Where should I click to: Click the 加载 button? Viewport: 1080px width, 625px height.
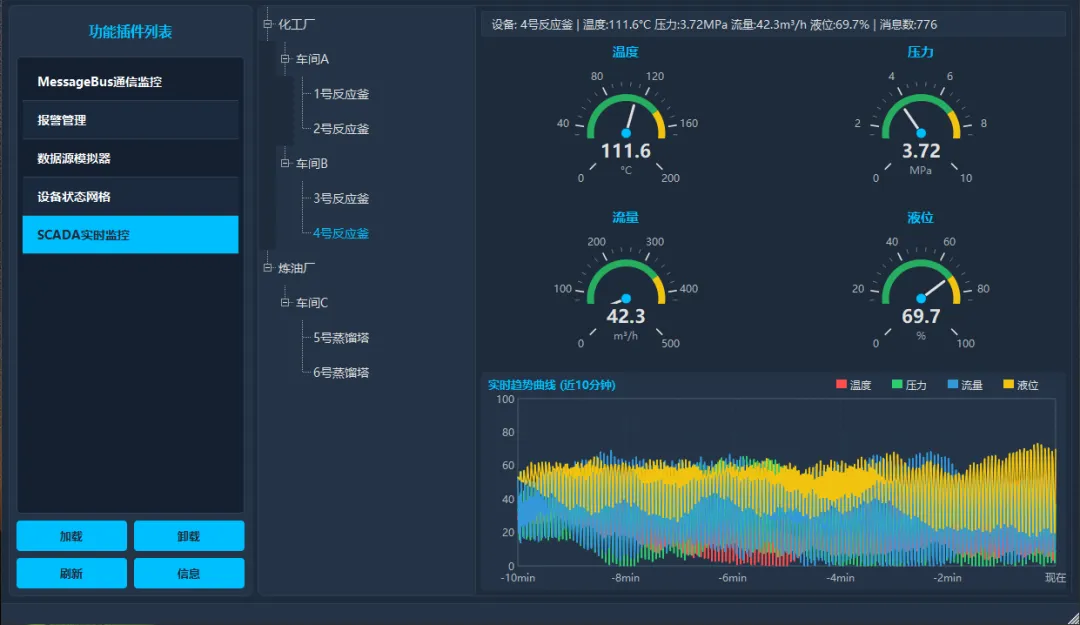point(72,535)
